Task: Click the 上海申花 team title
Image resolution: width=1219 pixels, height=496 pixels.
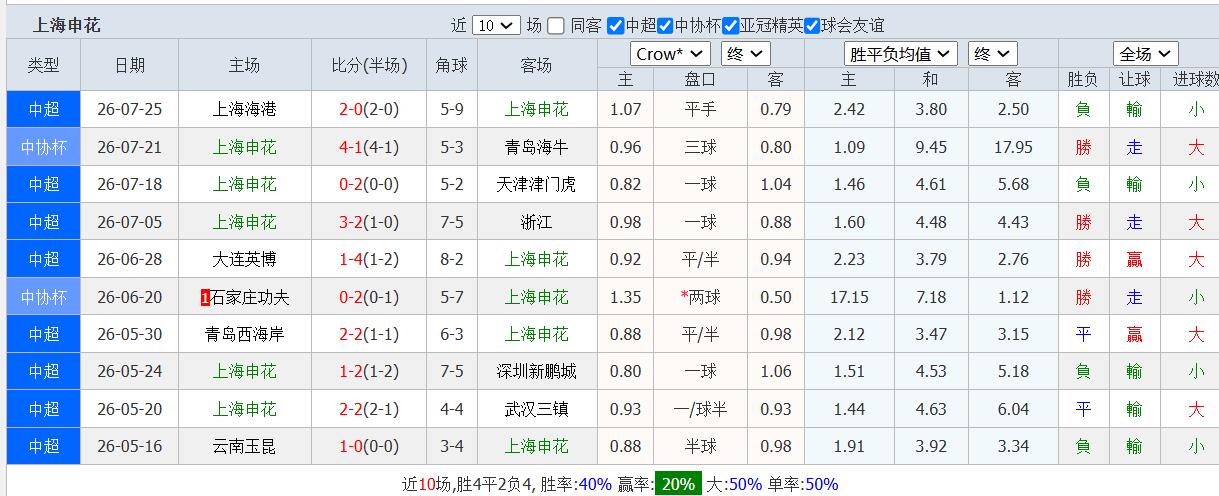Action: (67, 25)
